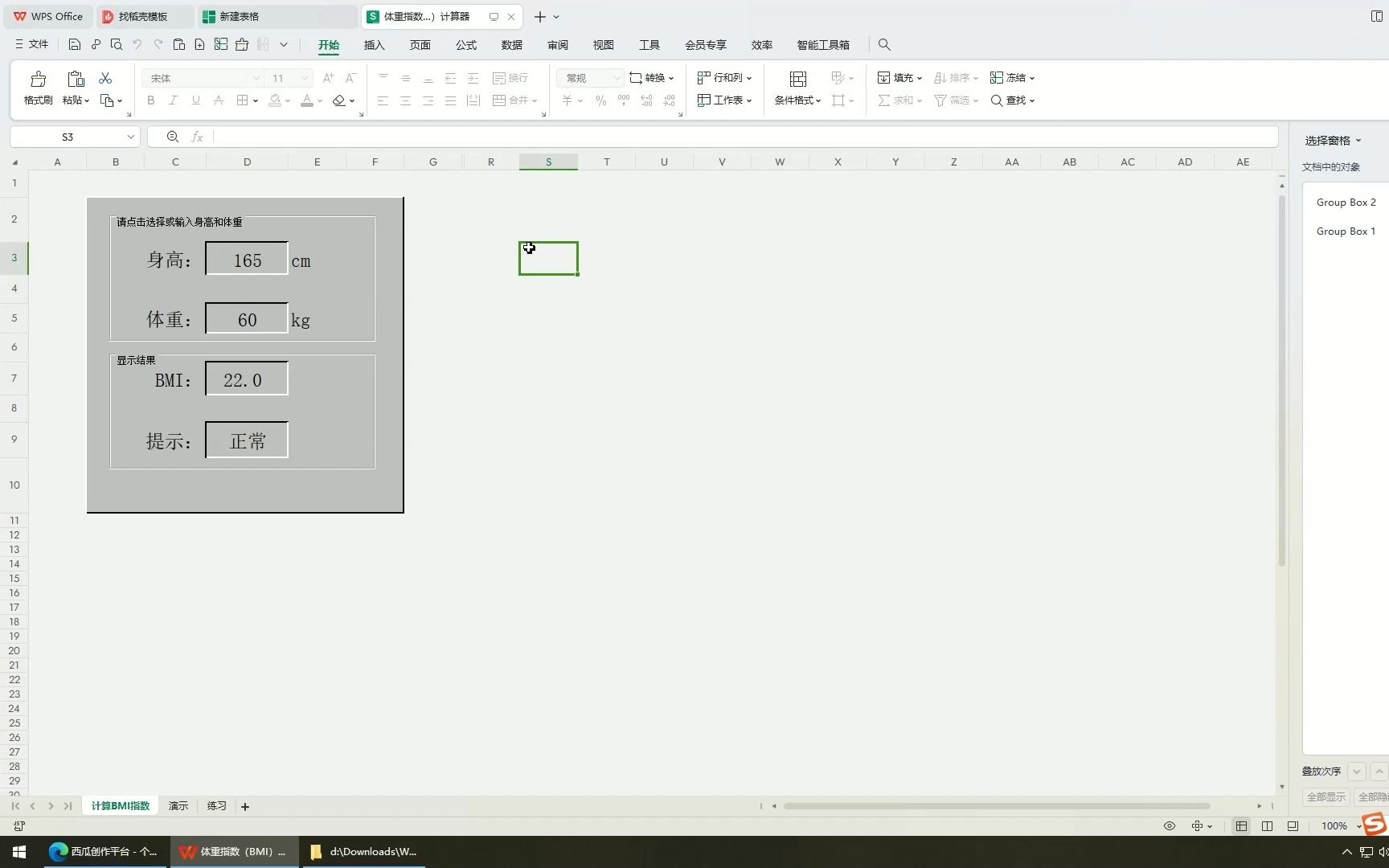Open the 冻结 freeze panes dropdown
Viewport: 1389px width, 868px height.
pos(1012,78)
